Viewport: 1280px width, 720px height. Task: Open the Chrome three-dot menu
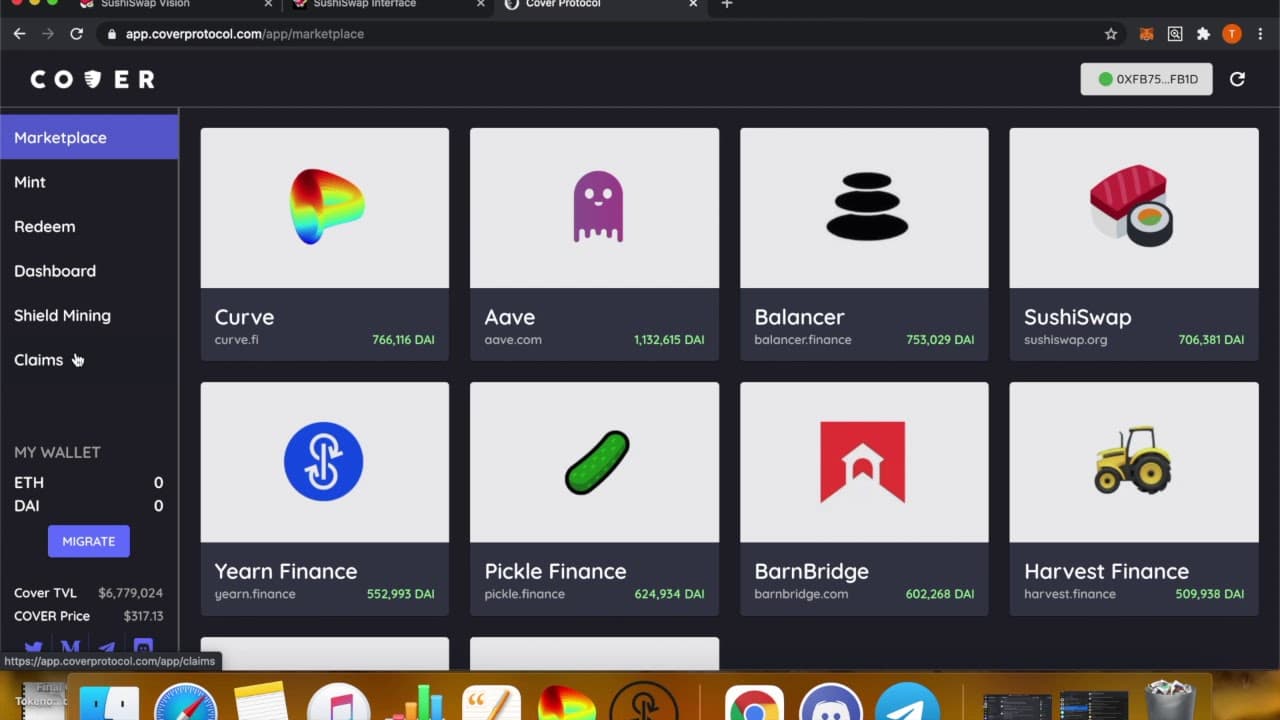(1260, 34)
